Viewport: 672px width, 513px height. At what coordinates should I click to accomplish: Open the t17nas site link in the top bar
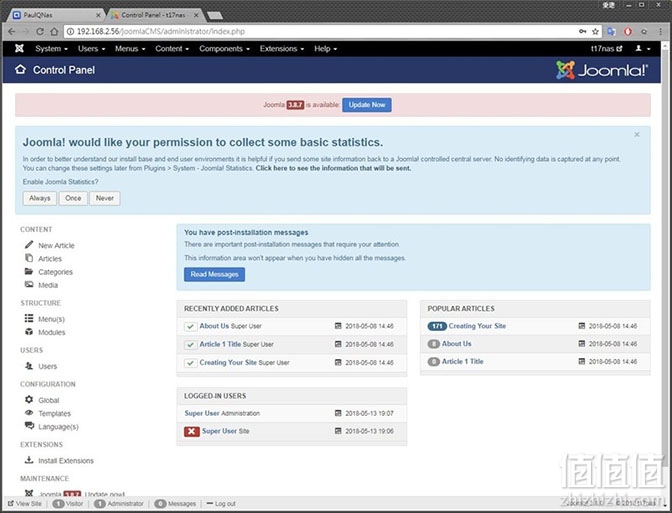click(x=606, y=48)
